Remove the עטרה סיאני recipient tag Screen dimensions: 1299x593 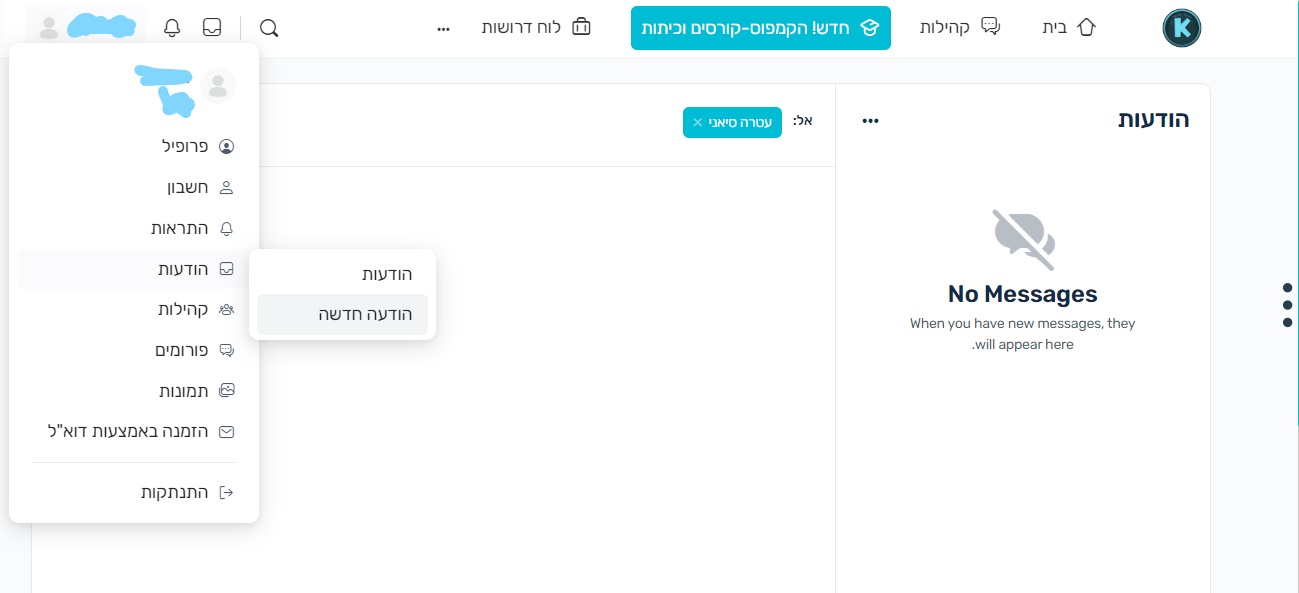pos(697,122)
